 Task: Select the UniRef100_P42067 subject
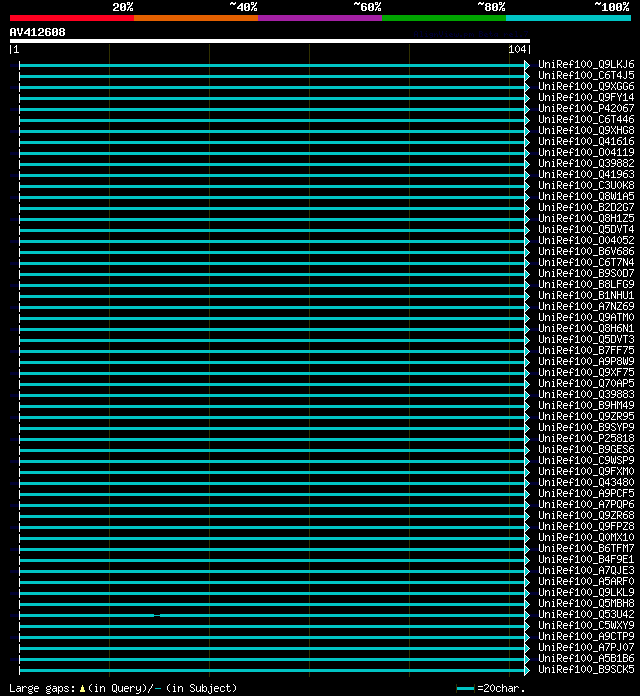(586, 108)
